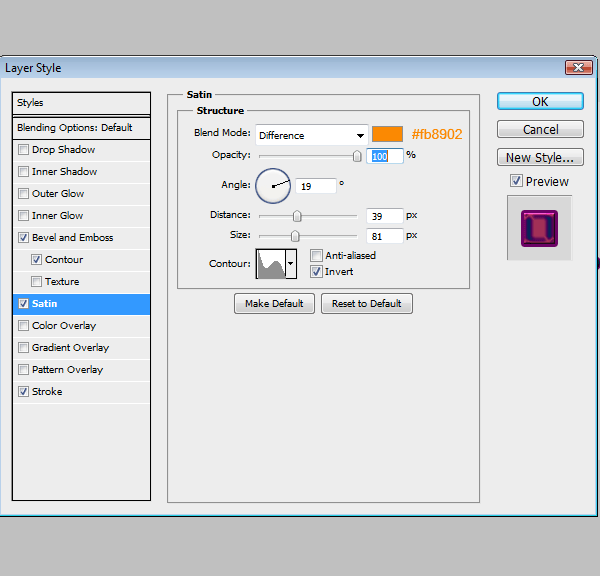The height and width of the screenshot is (576, 600).
Task: Select the Styles list header
Action: tap(82, 103)
